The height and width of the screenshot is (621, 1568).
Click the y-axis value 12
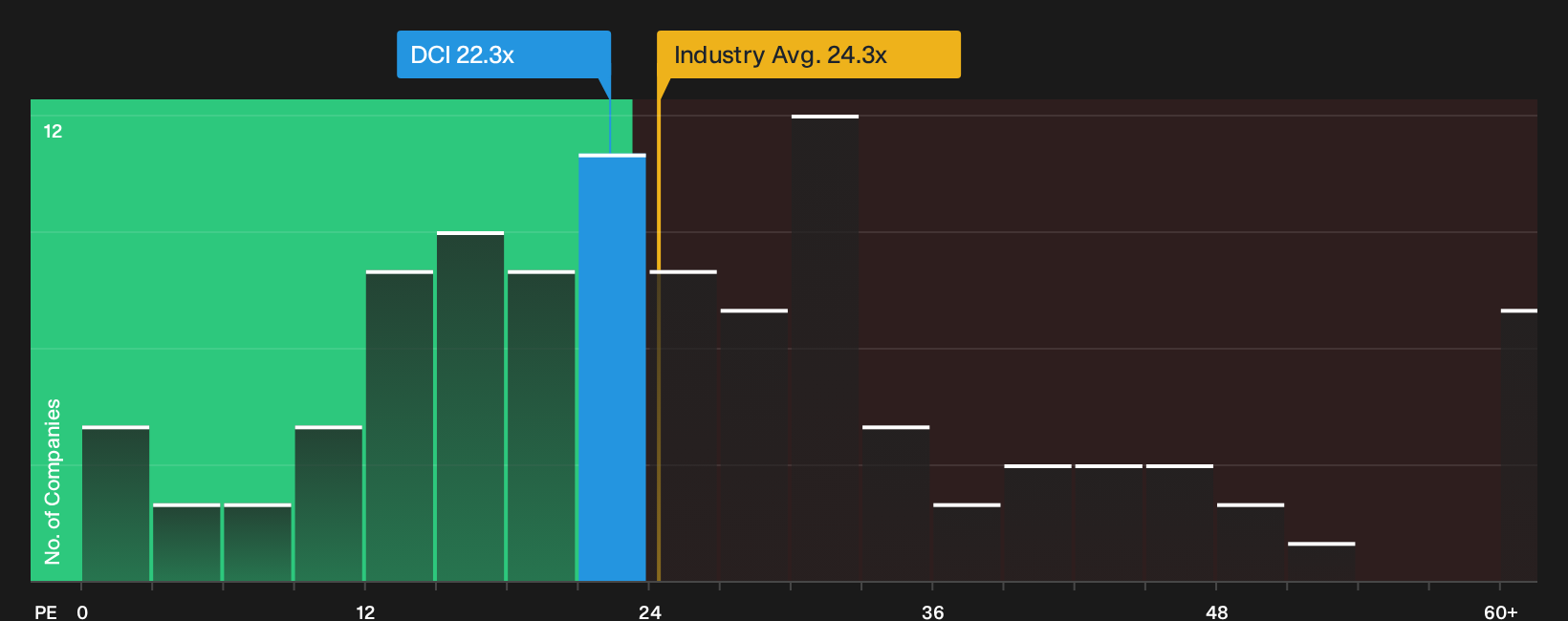click(53, 131)
